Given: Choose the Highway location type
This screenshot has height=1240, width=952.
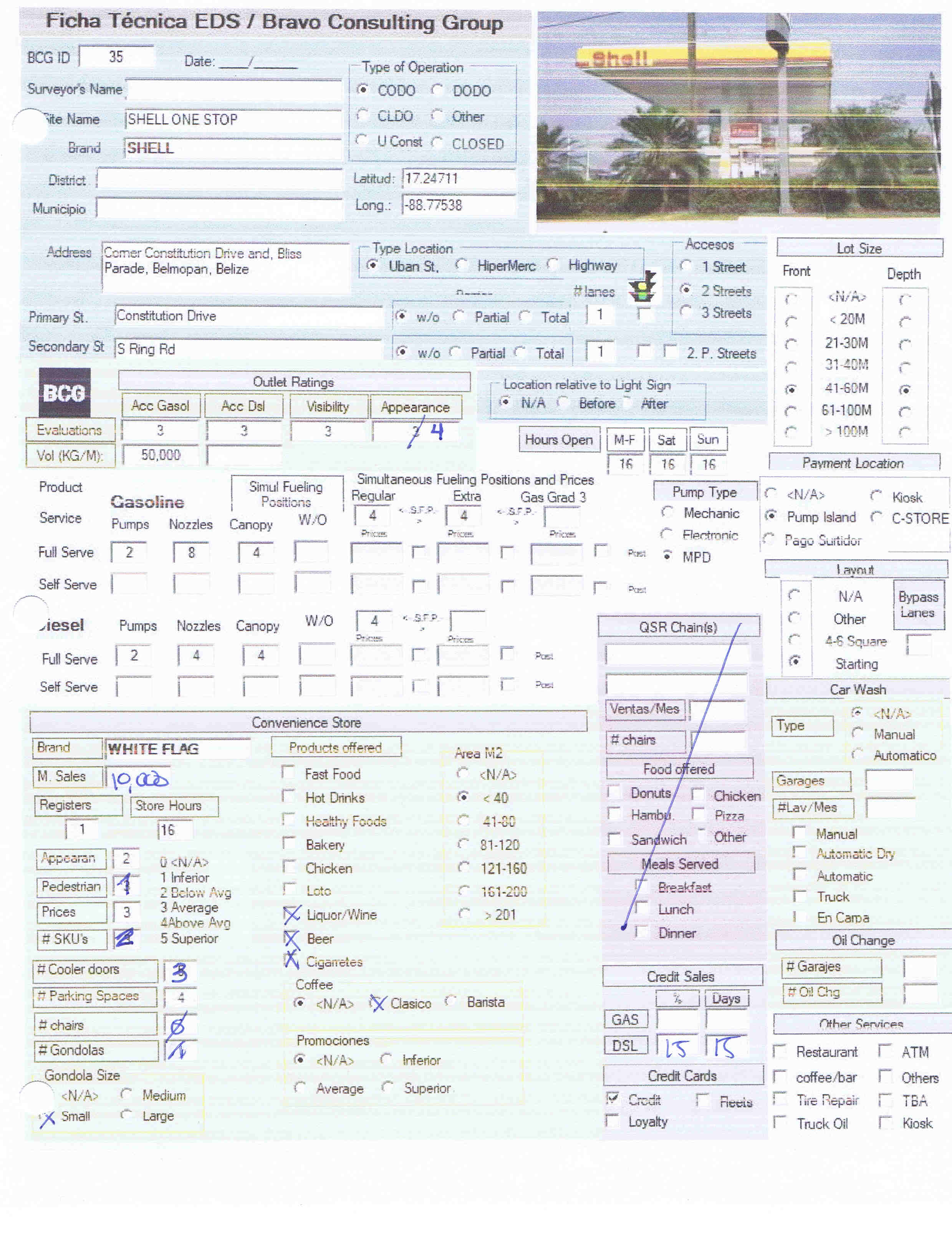Looking at the screenshot, I should pos(553,265).
